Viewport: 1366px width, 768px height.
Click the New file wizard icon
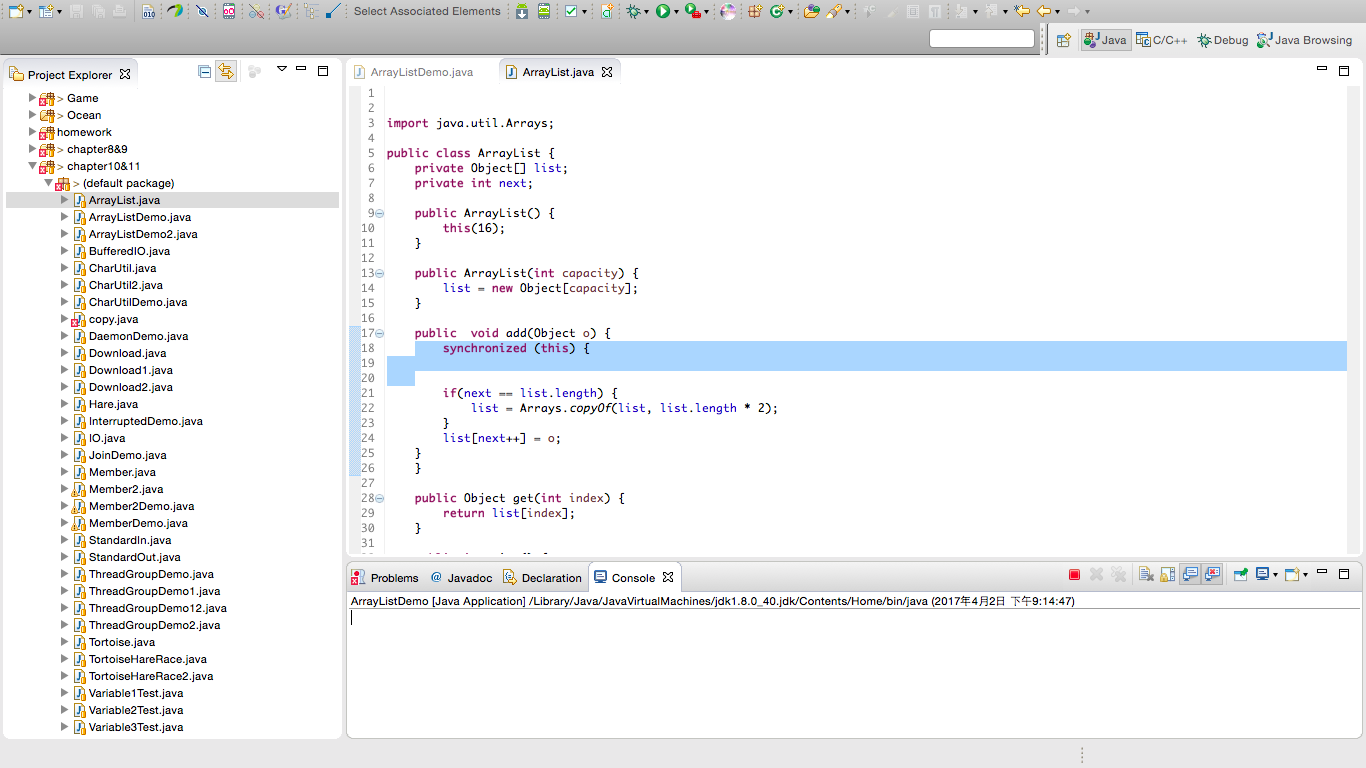coord(15,11)
